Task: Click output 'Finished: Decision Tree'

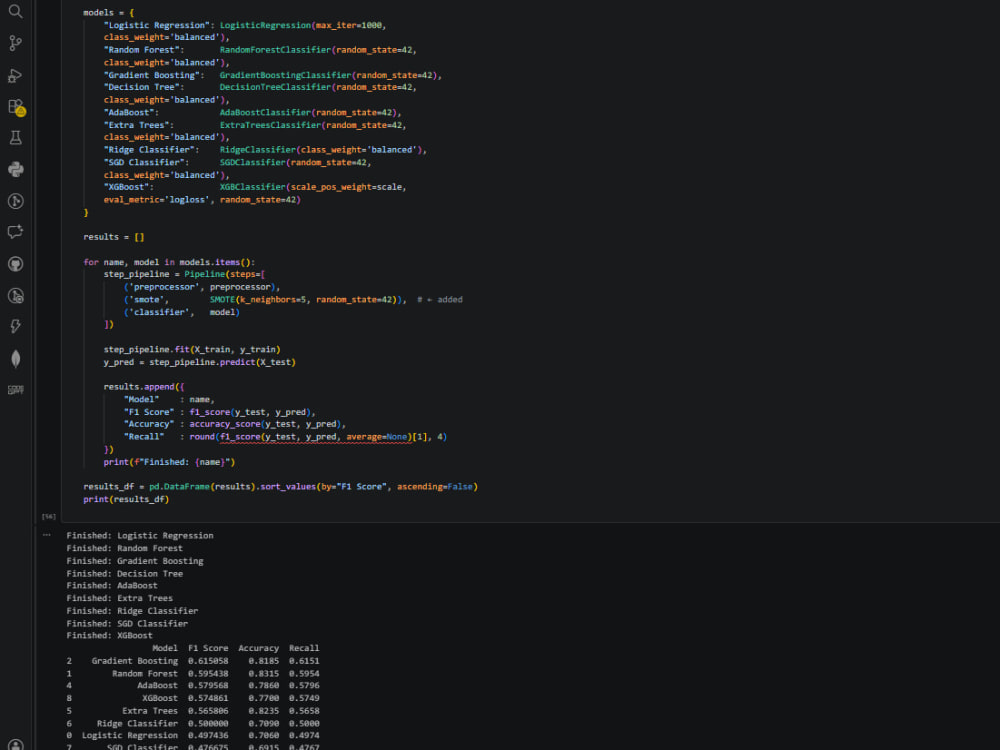Action: tap(124, 574)
